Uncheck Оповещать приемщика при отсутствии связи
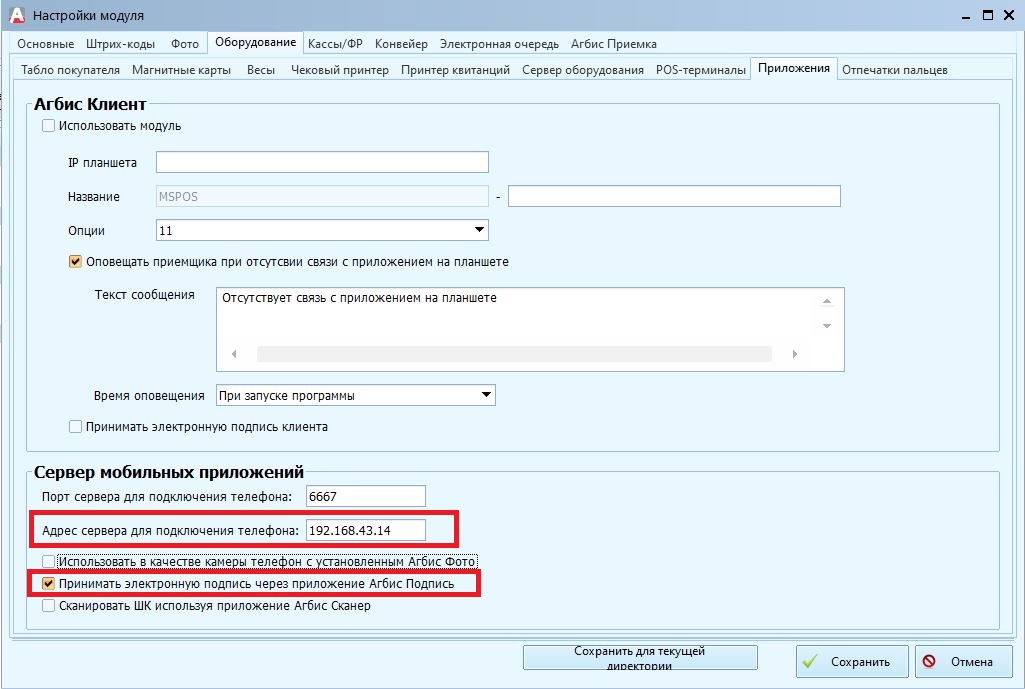The image size is (1025, 689). pyautogui.click(x=75, y=261)
